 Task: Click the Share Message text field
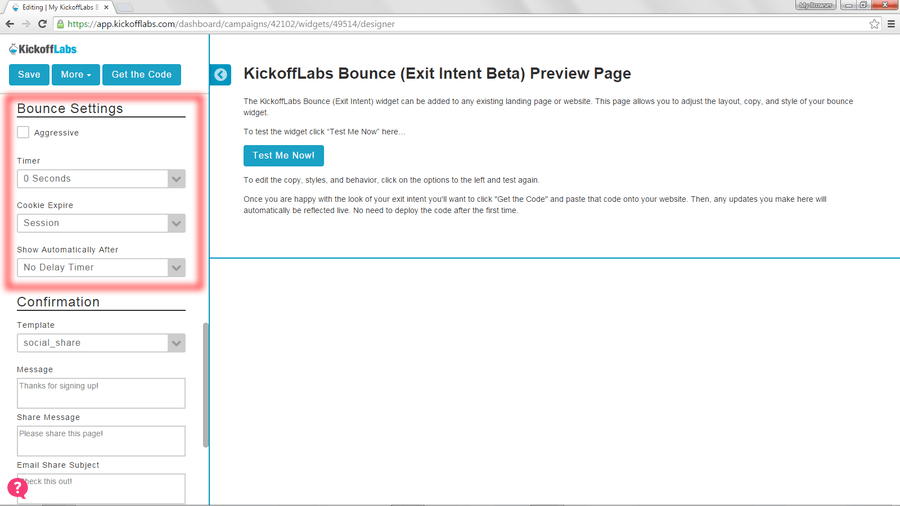pos(101,441)
